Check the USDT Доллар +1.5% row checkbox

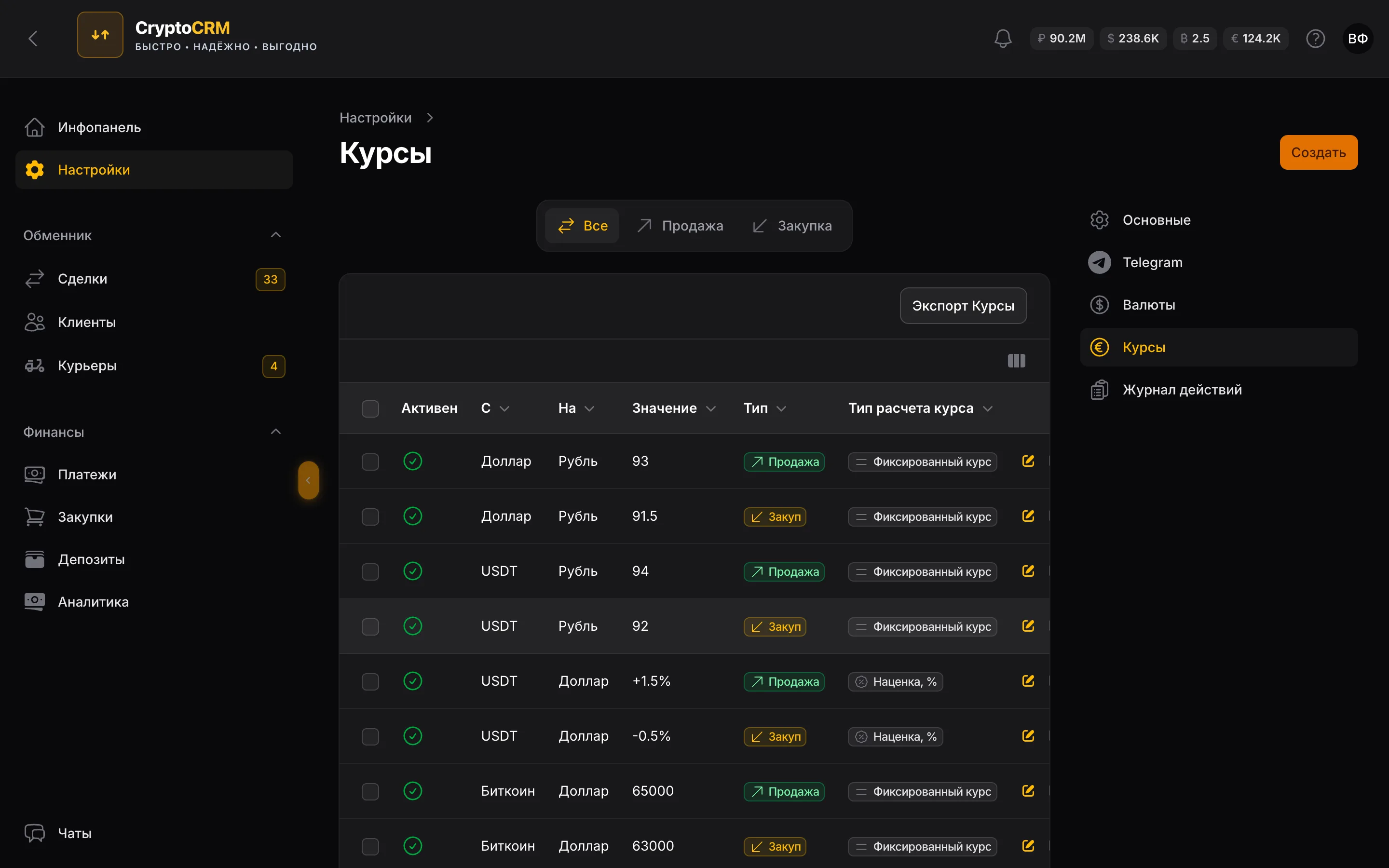[x=370, y=681]
